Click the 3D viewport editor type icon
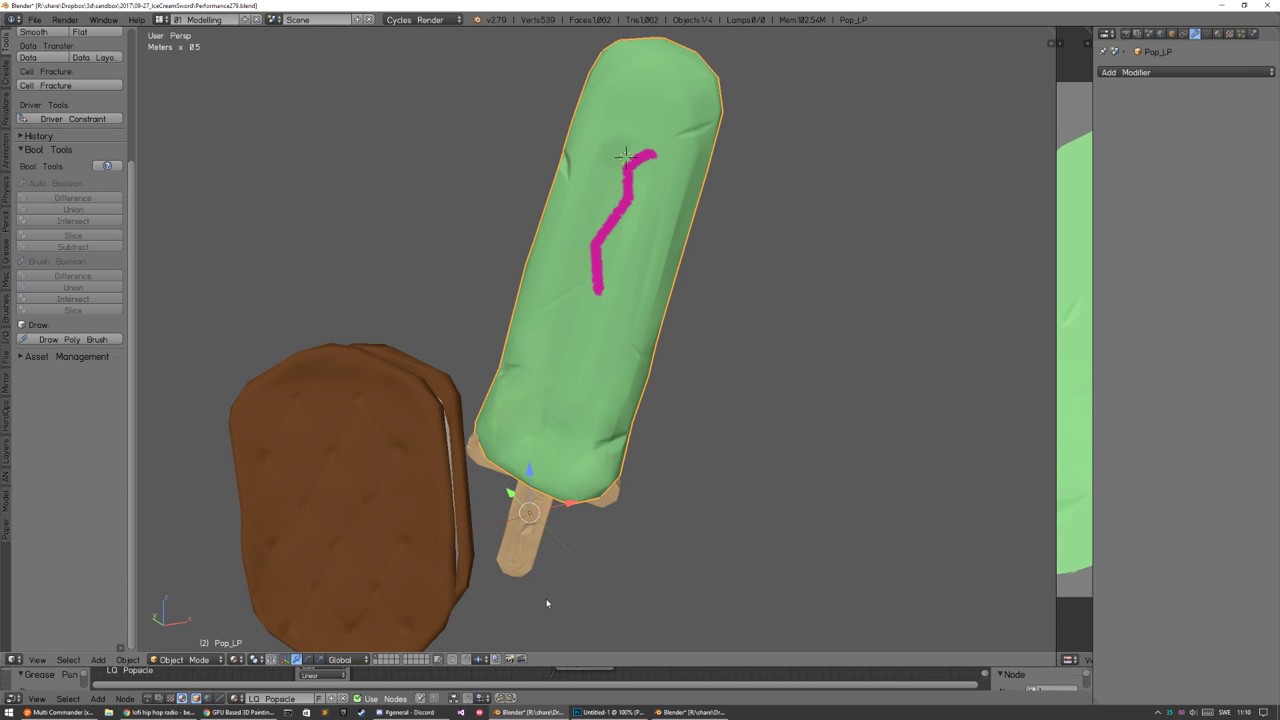The height and width of the screenshot is (720, 1280). pyautogui.click(x=14, y=660)
